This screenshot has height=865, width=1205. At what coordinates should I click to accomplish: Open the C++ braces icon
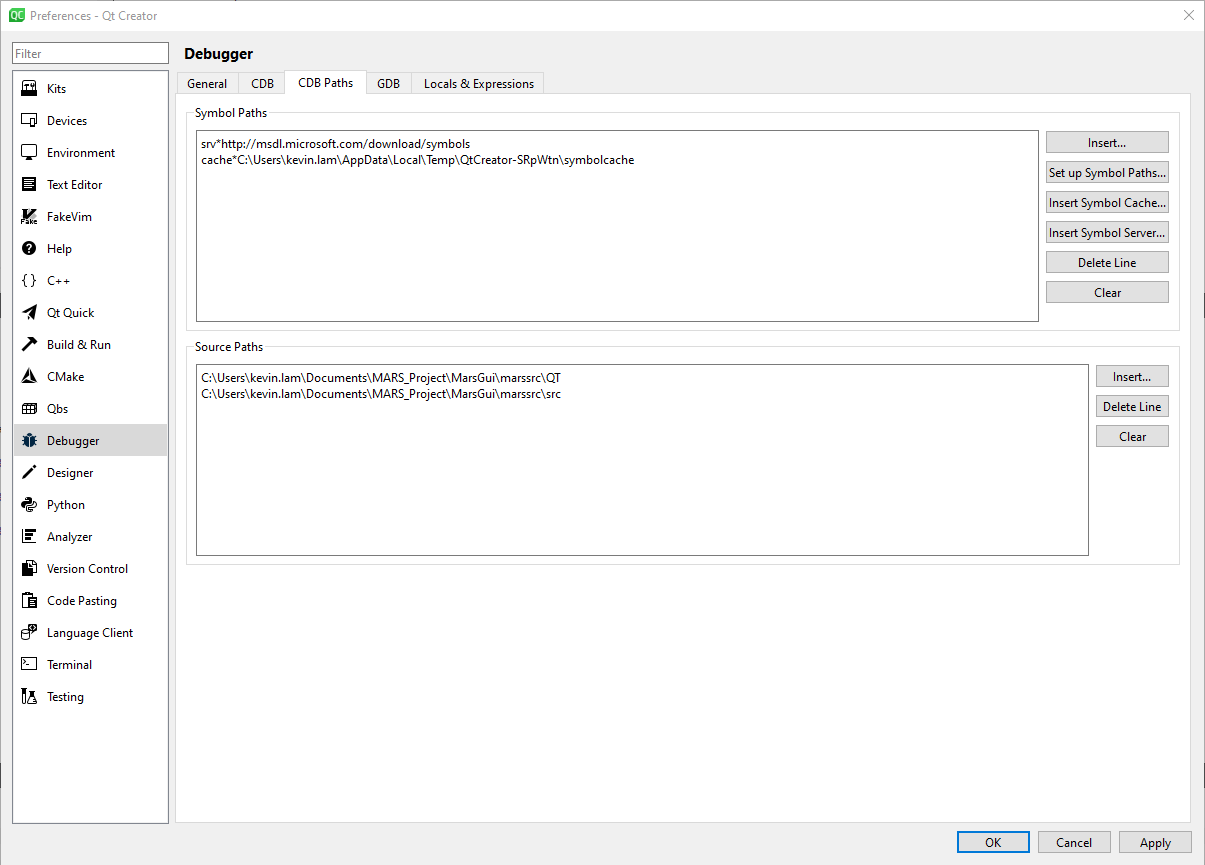pos(29,281)
